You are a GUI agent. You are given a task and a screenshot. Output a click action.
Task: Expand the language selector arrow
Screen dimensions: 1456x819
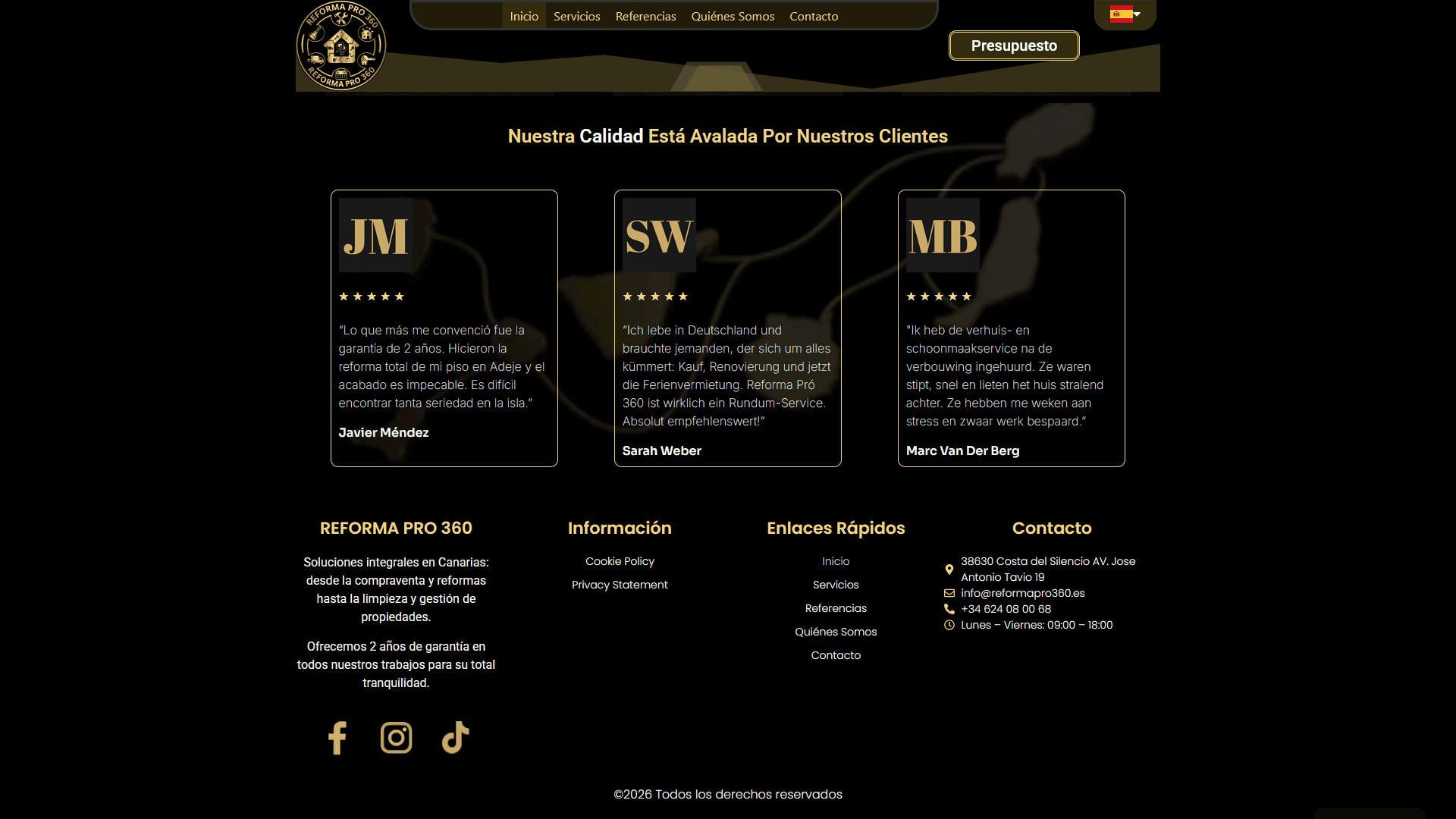click(1137, 14)
